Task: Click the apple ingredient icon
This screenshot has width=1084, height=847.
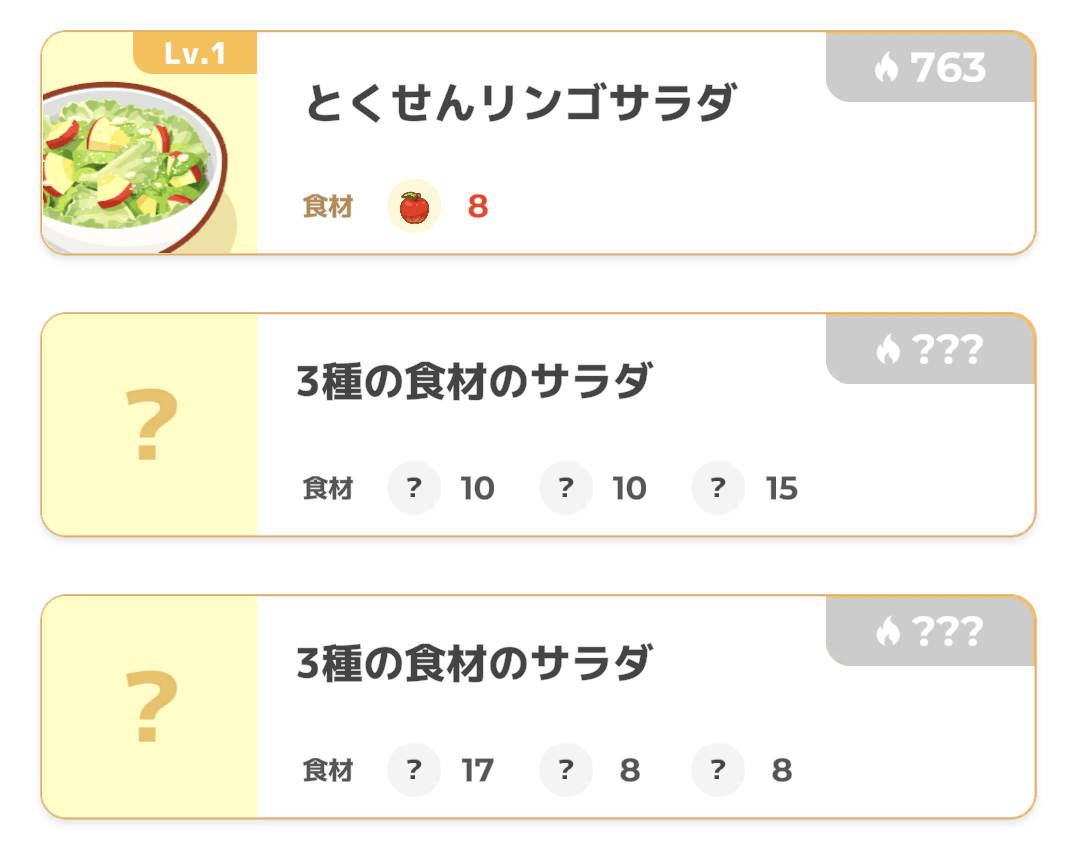Action: (413, 206)
